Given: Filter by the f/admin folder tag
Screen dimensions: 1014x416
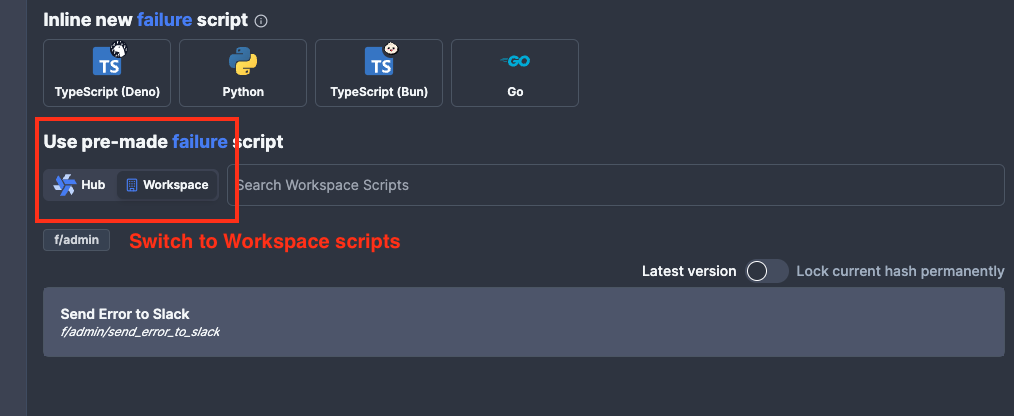Looking at the screenshot, I should tap(76, 240).
